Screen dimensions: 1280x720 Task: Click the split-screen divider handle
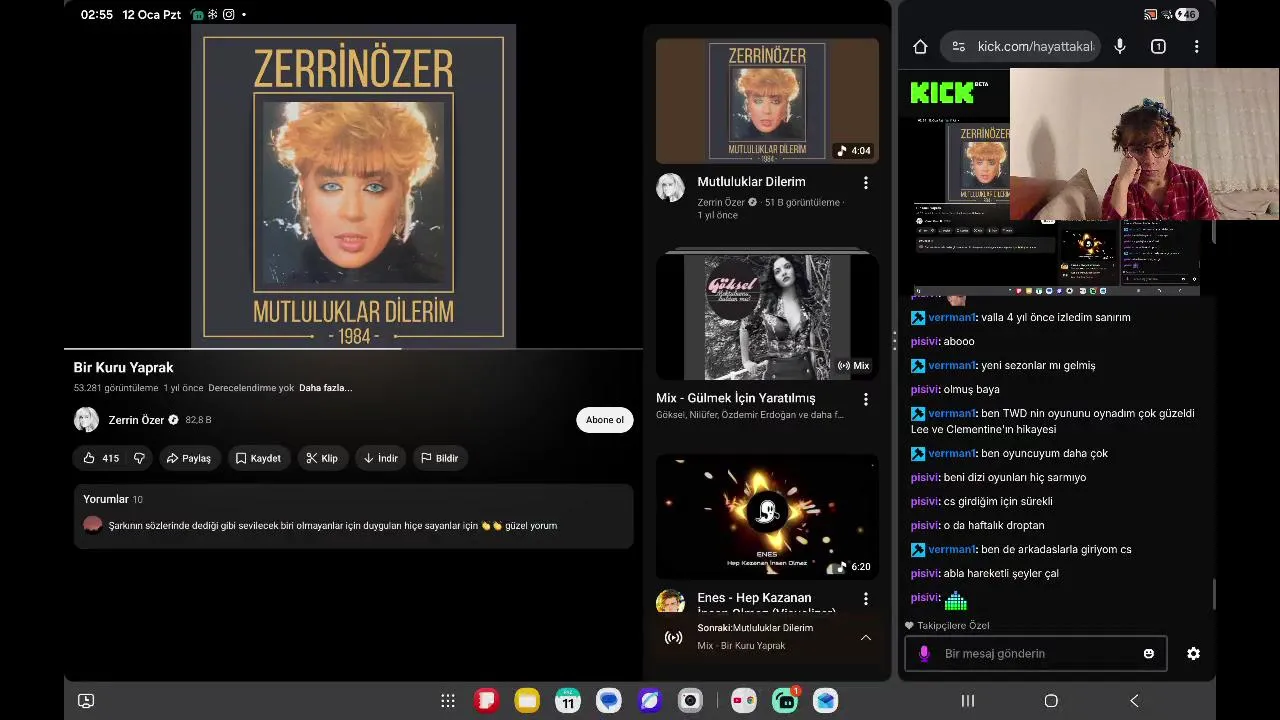pos(894,340)
